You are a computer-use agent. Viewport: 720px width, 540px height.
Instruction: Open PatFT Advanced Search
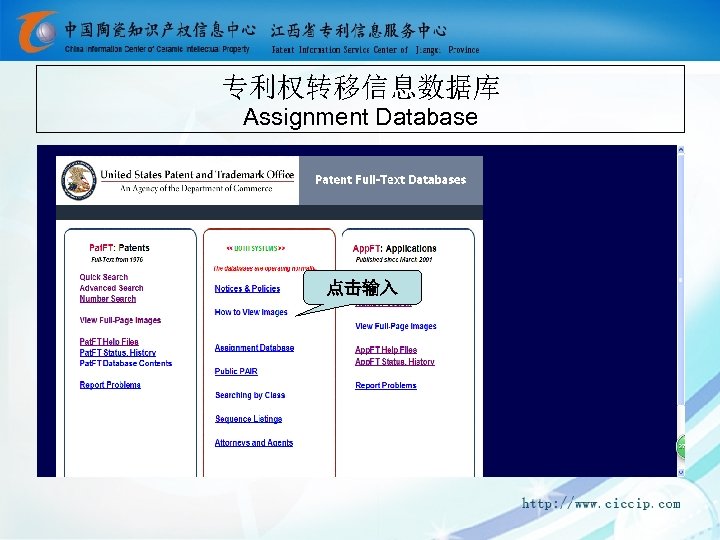coord(112,288)
